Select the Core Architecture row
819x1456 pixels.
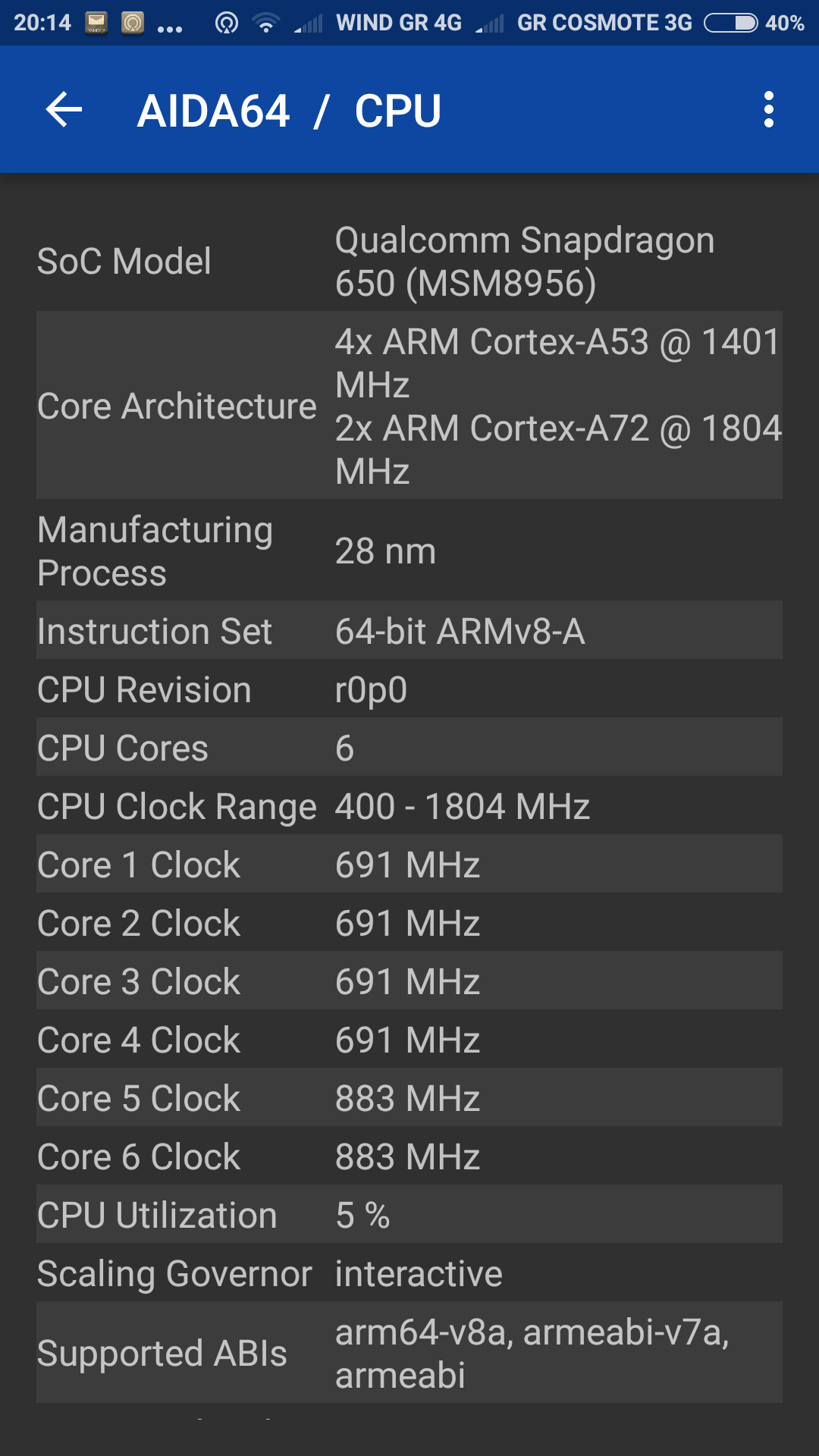[x=409, y=406]
